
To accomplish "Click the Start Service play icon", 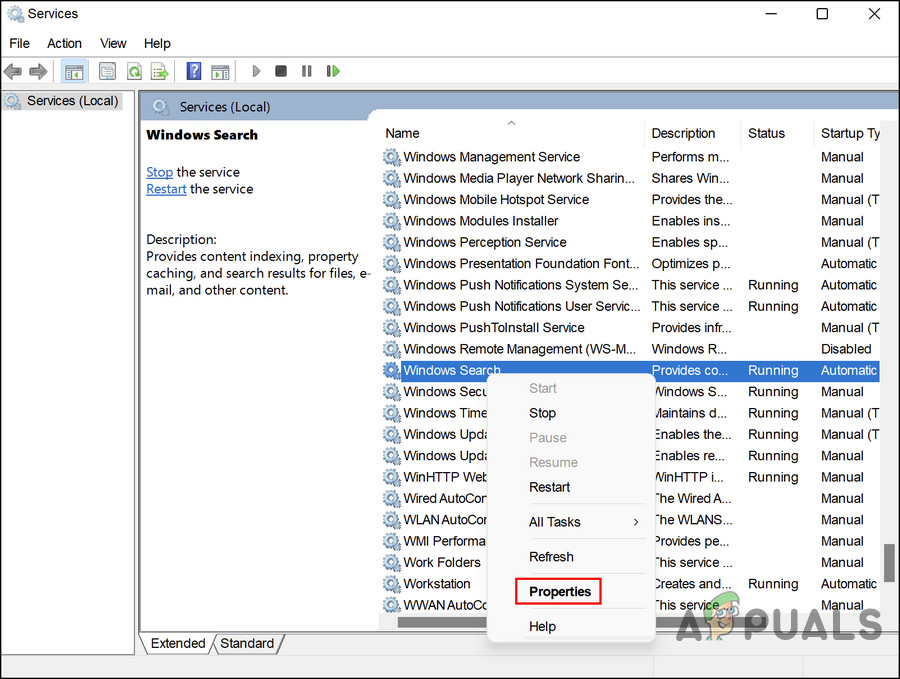I will pos(256,71).
